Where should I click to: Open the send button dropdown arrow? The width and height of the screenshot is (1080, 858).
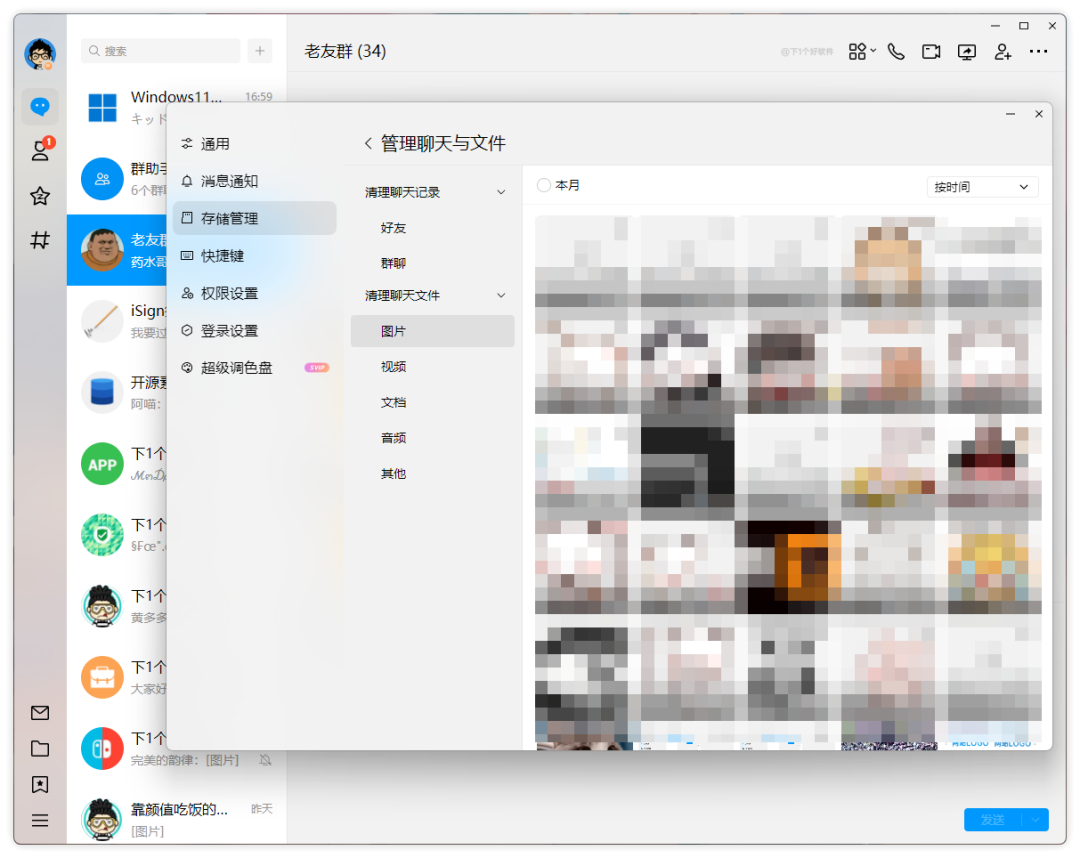(1035, 819)
